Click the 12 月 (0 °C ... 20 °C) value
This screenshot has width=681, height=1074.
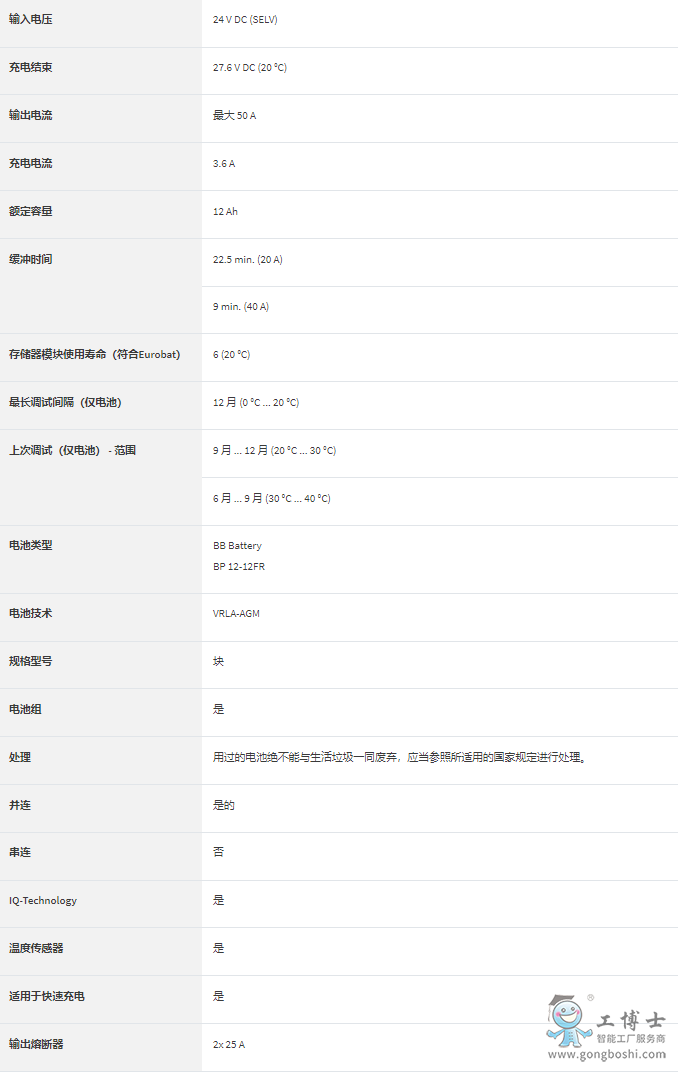click(256, 402)
